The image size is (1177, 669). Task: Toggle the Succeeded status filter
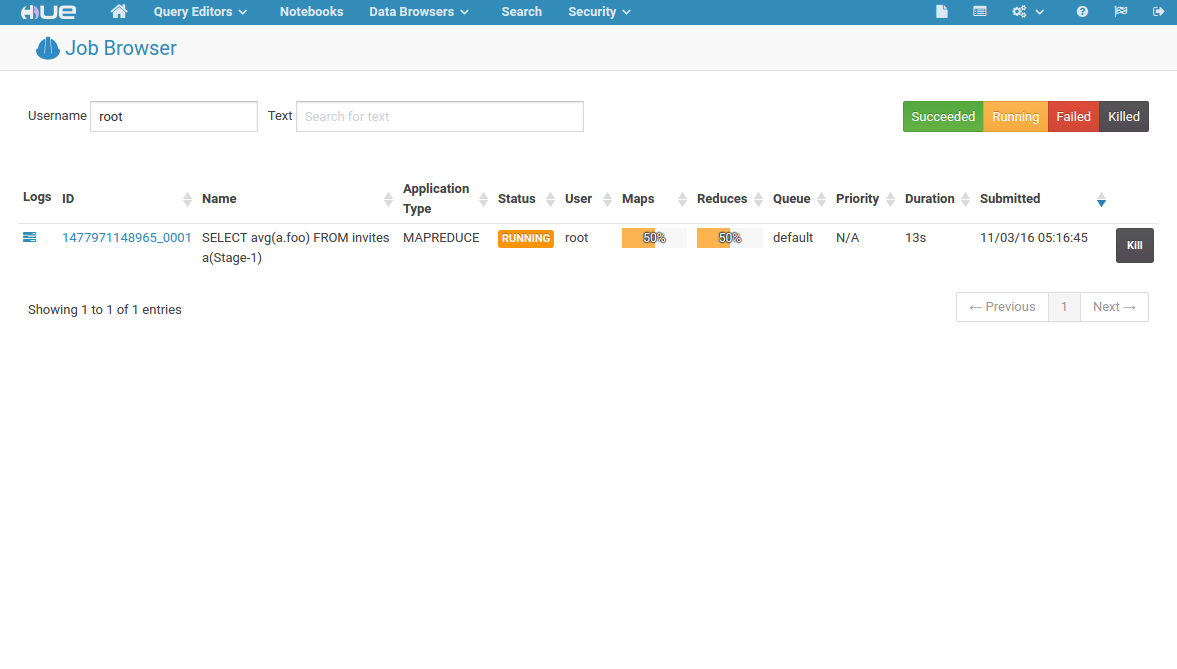[942, 117]
